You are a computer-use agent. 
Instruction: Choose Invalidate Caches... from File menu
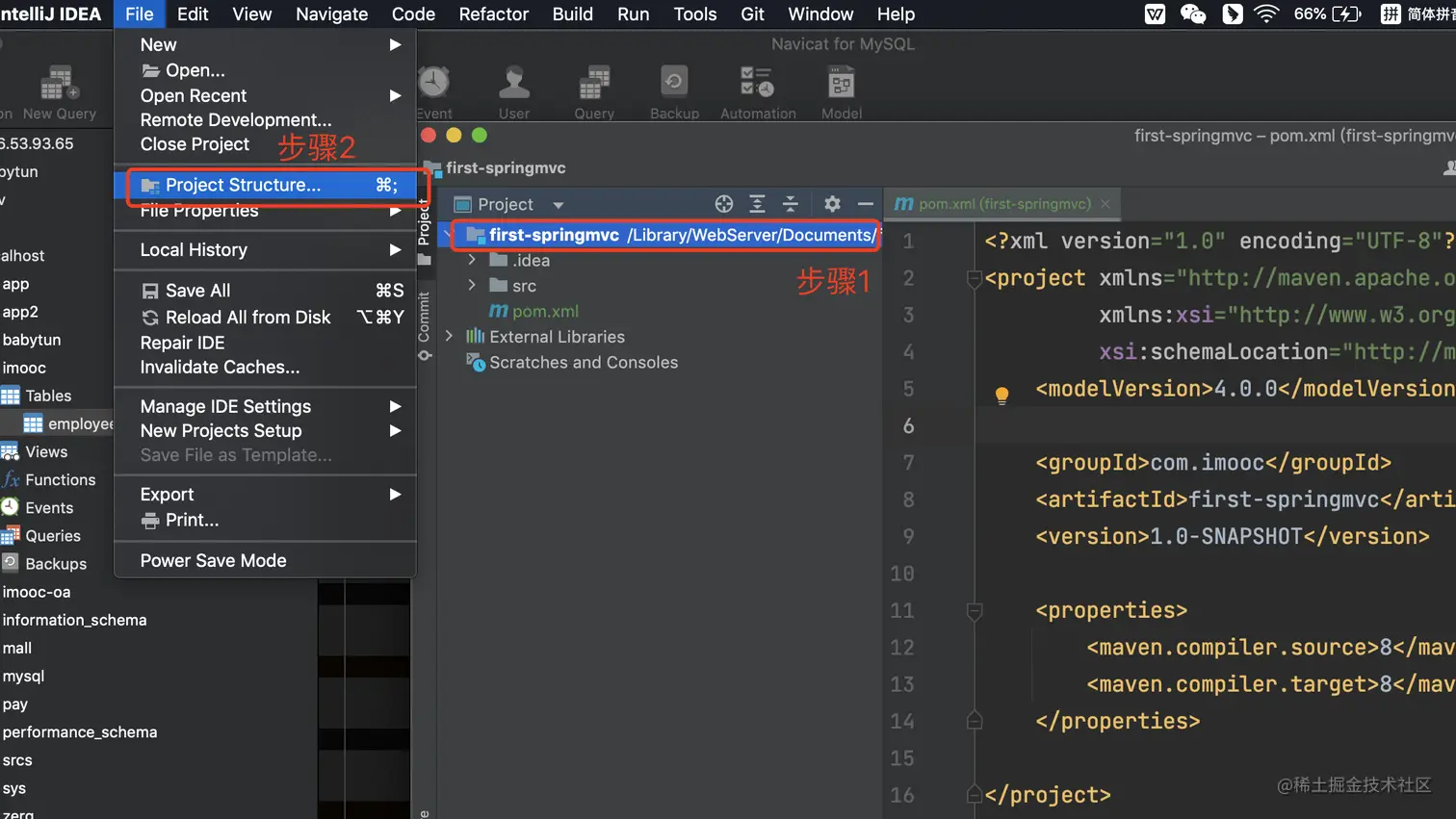(220, 368)
